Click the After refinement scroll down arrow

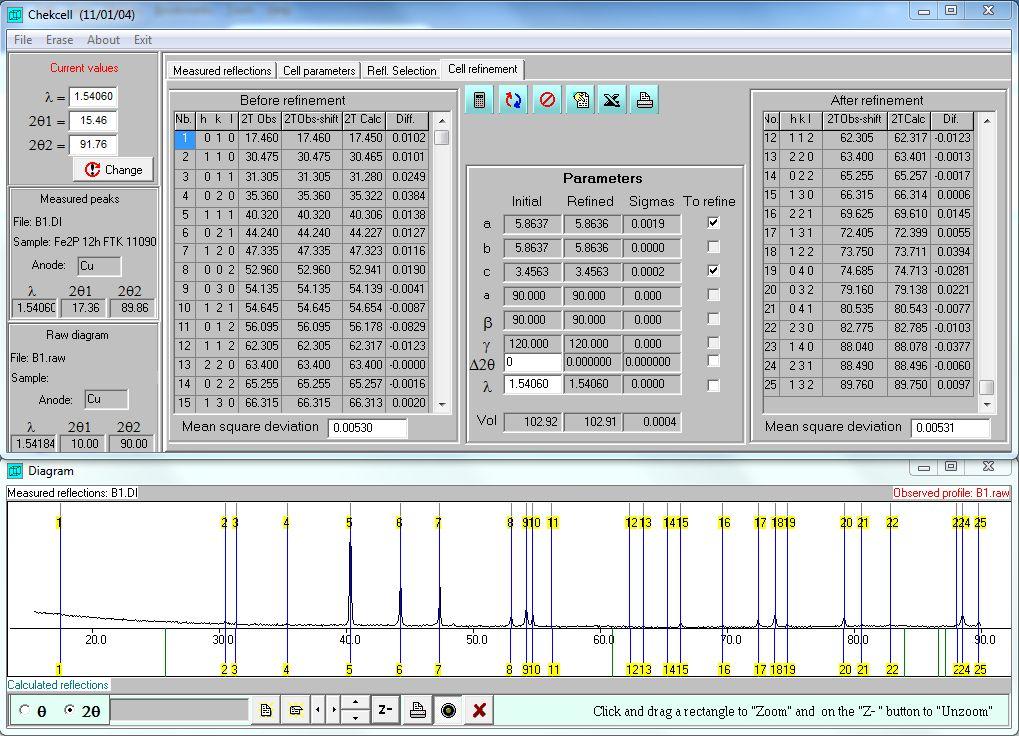pyautogui.click(x=987, y=405)
